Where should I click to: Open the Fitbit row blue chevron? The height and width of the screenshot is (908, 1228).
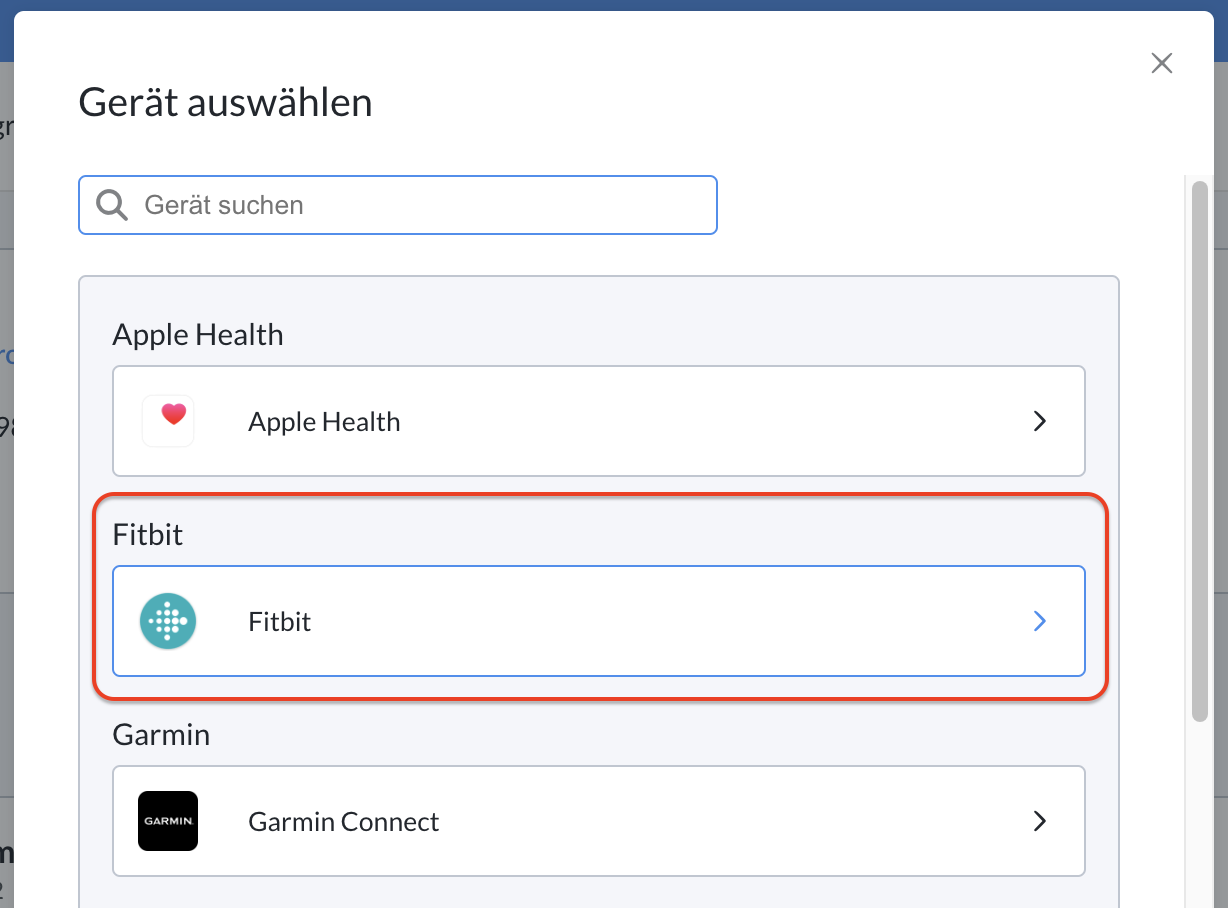[1040, 621]
